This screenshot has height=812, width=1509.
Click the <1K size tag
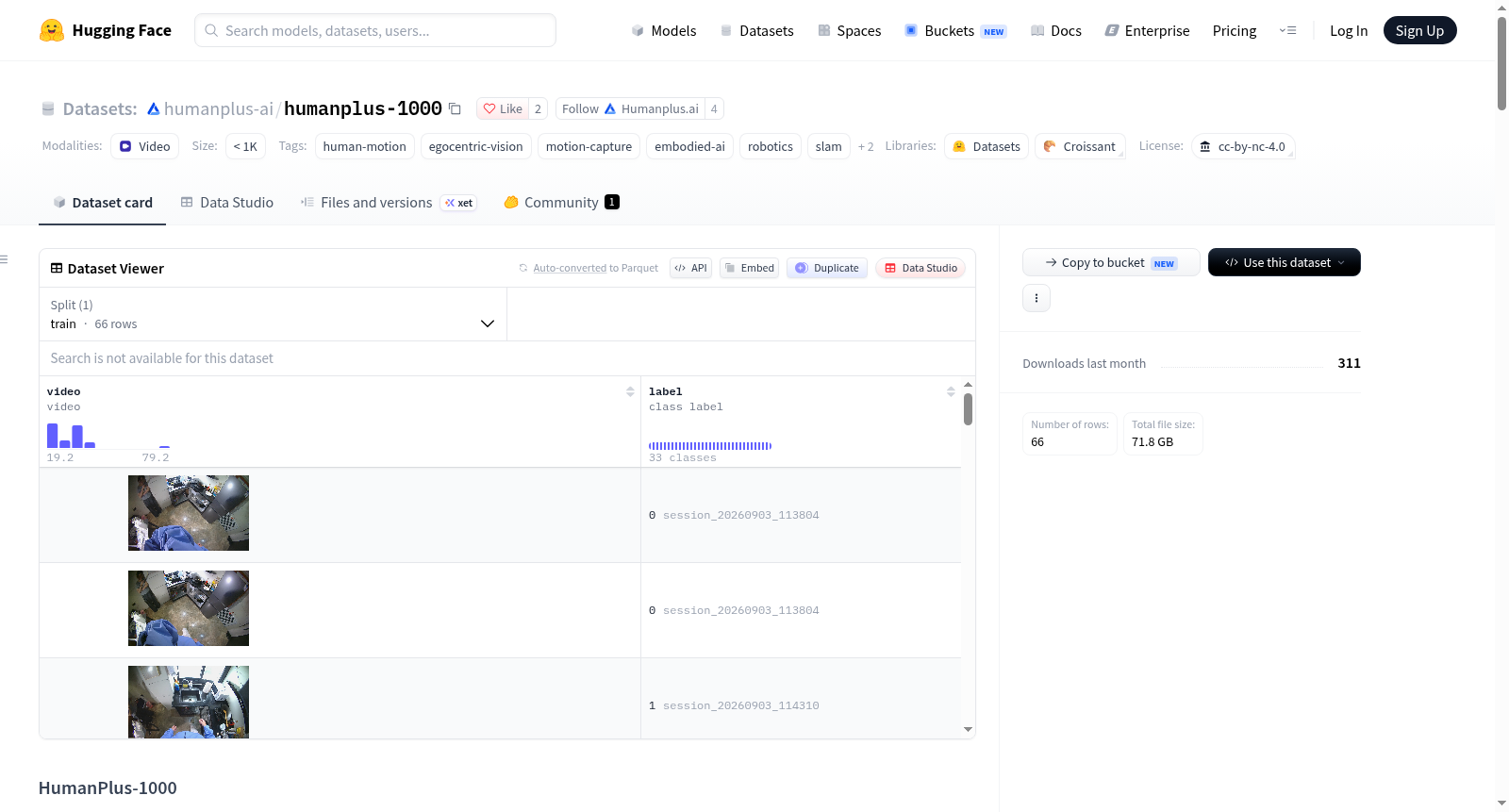245,146
